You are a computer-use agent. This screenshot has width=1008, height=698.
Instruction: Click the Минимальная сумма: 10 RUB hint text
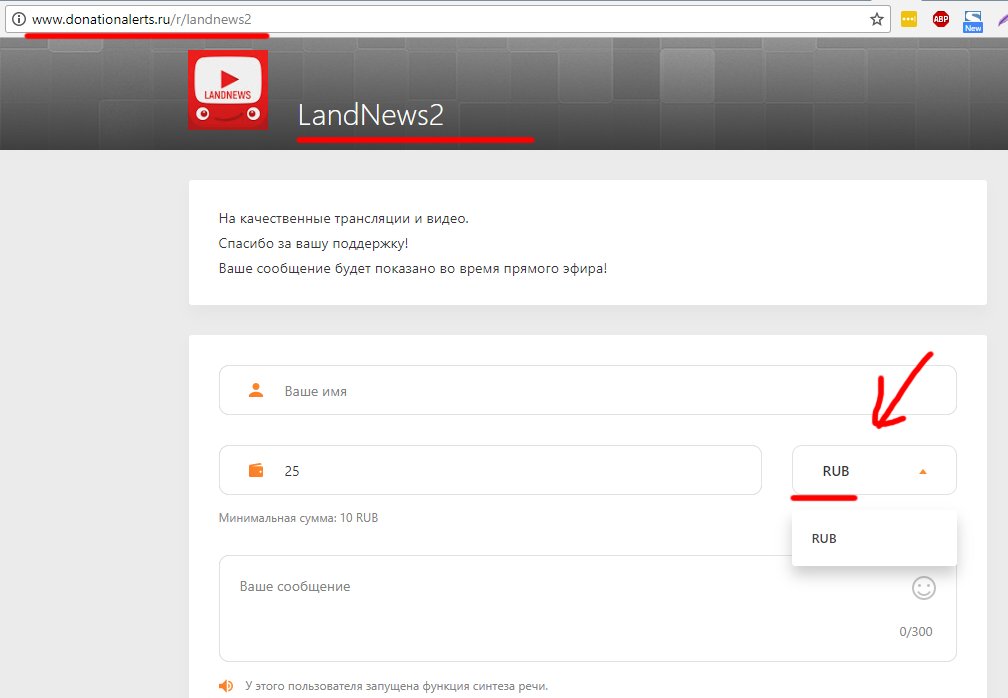[x=298, y=518]
